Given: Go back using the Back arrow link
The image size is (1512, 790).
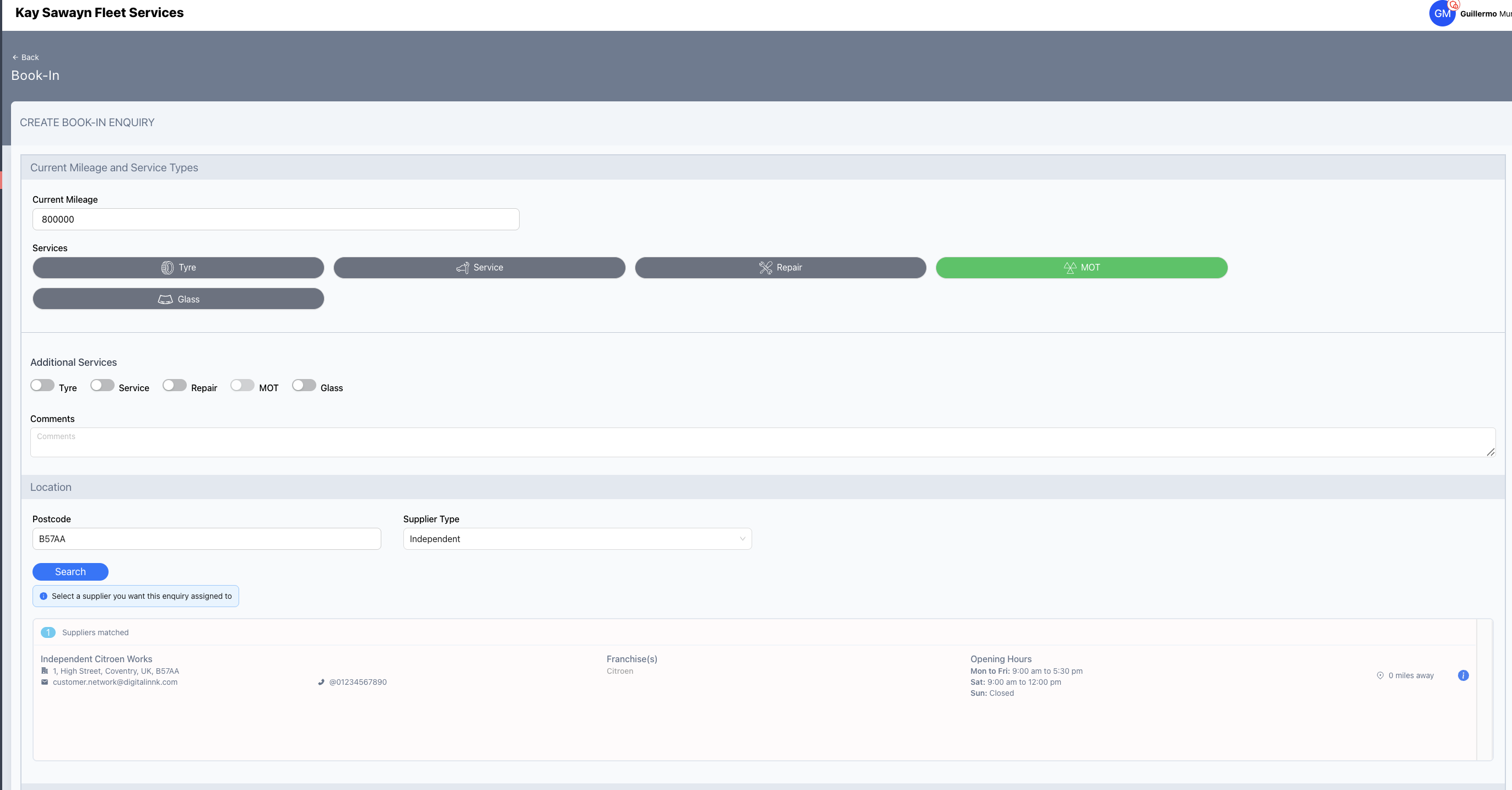Looking at the screenshot, I should tap(25, 57).
